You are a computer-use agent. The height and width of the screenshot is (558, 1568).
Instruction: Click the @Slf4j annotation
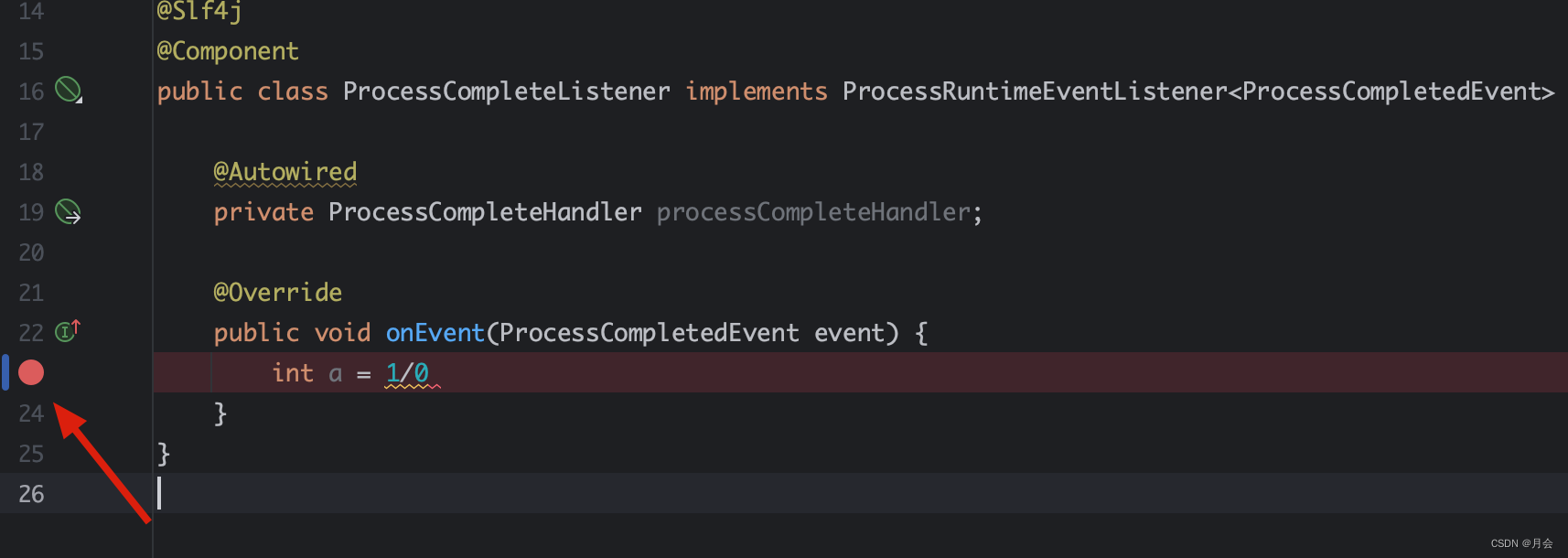point(199,11)
